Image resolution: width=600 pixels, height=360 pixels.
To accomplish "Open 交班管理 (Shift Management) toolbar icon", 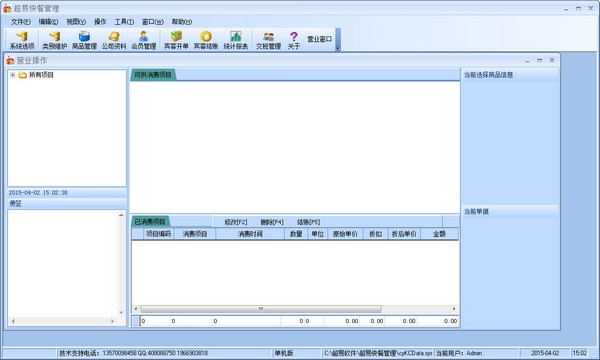I will tap(268, 40).
